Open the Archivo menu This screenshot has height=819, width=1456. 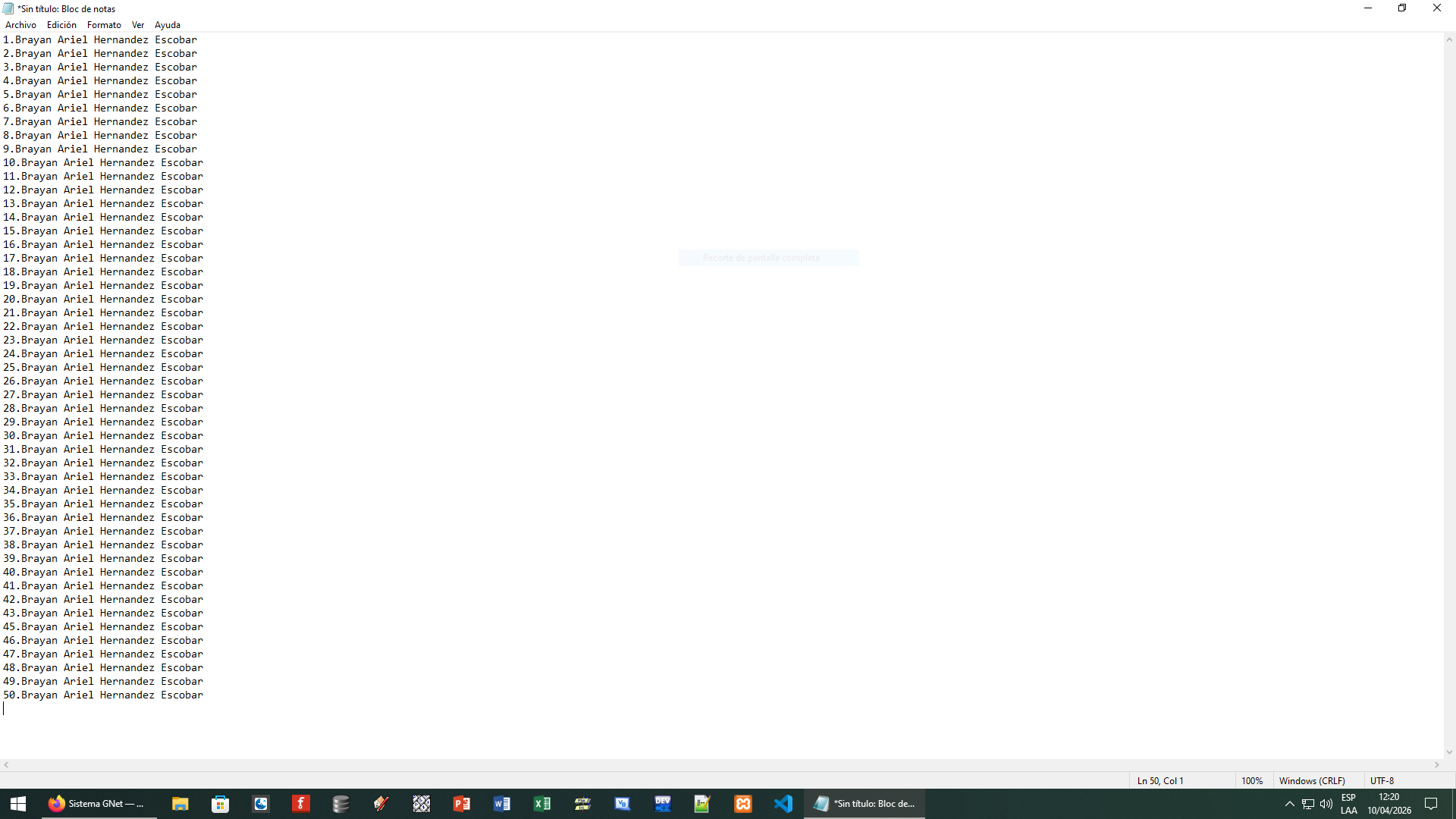(20, 25)
